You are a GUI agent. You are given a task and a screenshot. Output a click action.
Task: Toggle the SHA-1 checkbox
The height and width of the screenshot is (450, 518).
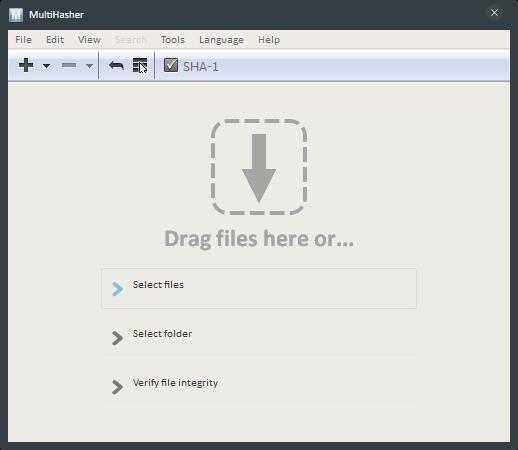click(171, 65)
